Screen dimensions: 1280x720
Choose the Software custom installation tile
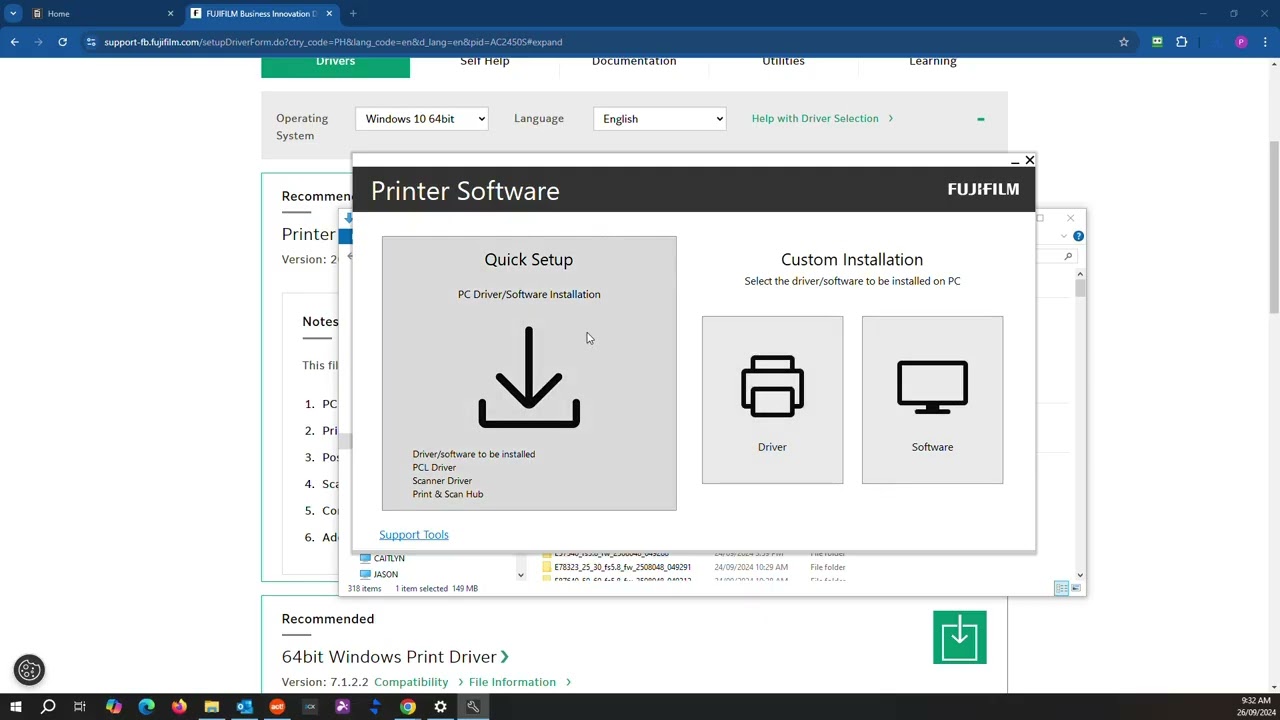[x=932, y=400]
